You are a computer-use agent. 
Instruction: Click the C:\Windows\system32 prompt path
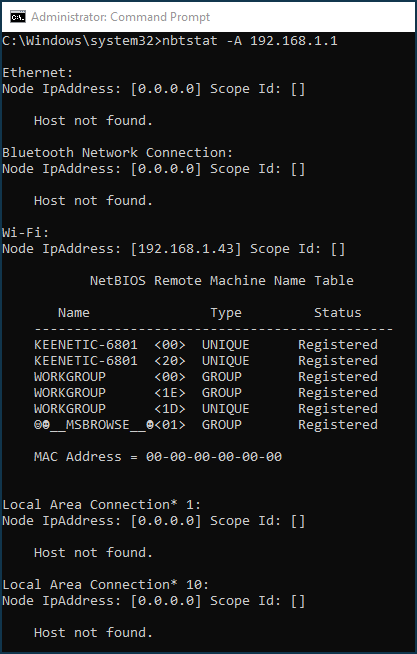pyautogui.click(x=78, y=41)
